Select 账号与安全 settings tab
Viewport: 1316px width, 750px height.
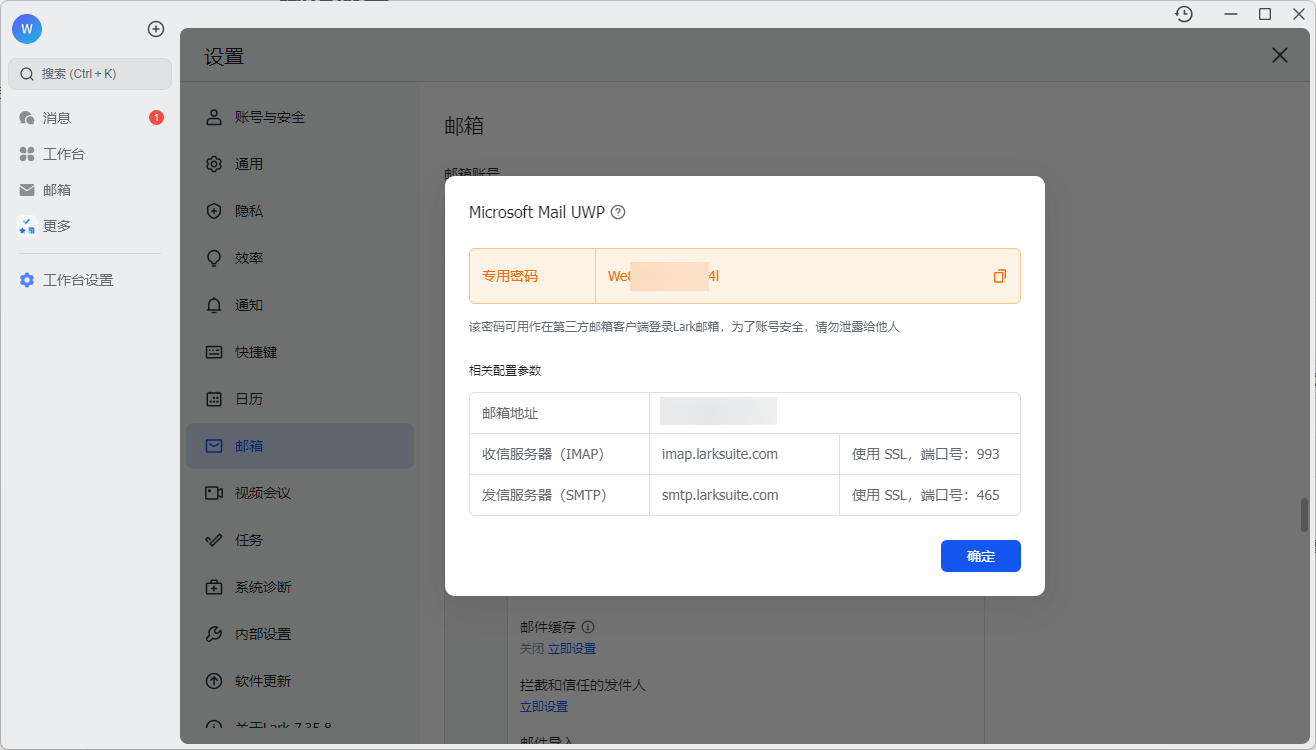point(269,117)
